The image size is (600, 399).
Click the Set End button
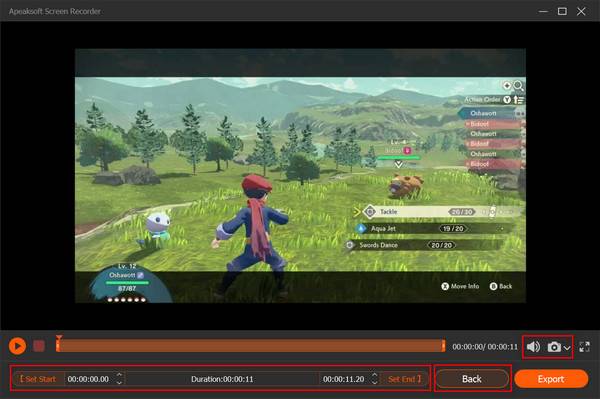(x=404, y=379)
